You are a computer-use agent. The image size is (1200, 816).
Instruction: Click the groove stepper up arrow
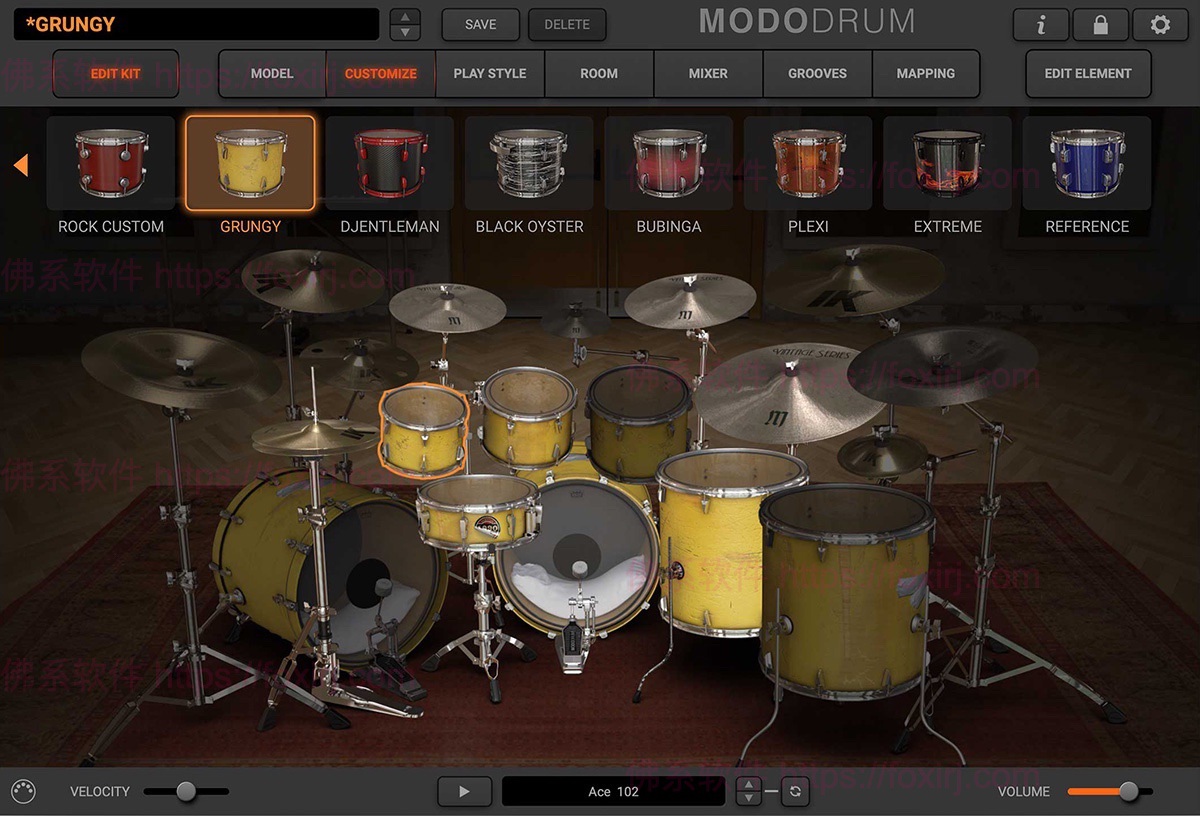[748, 784]
